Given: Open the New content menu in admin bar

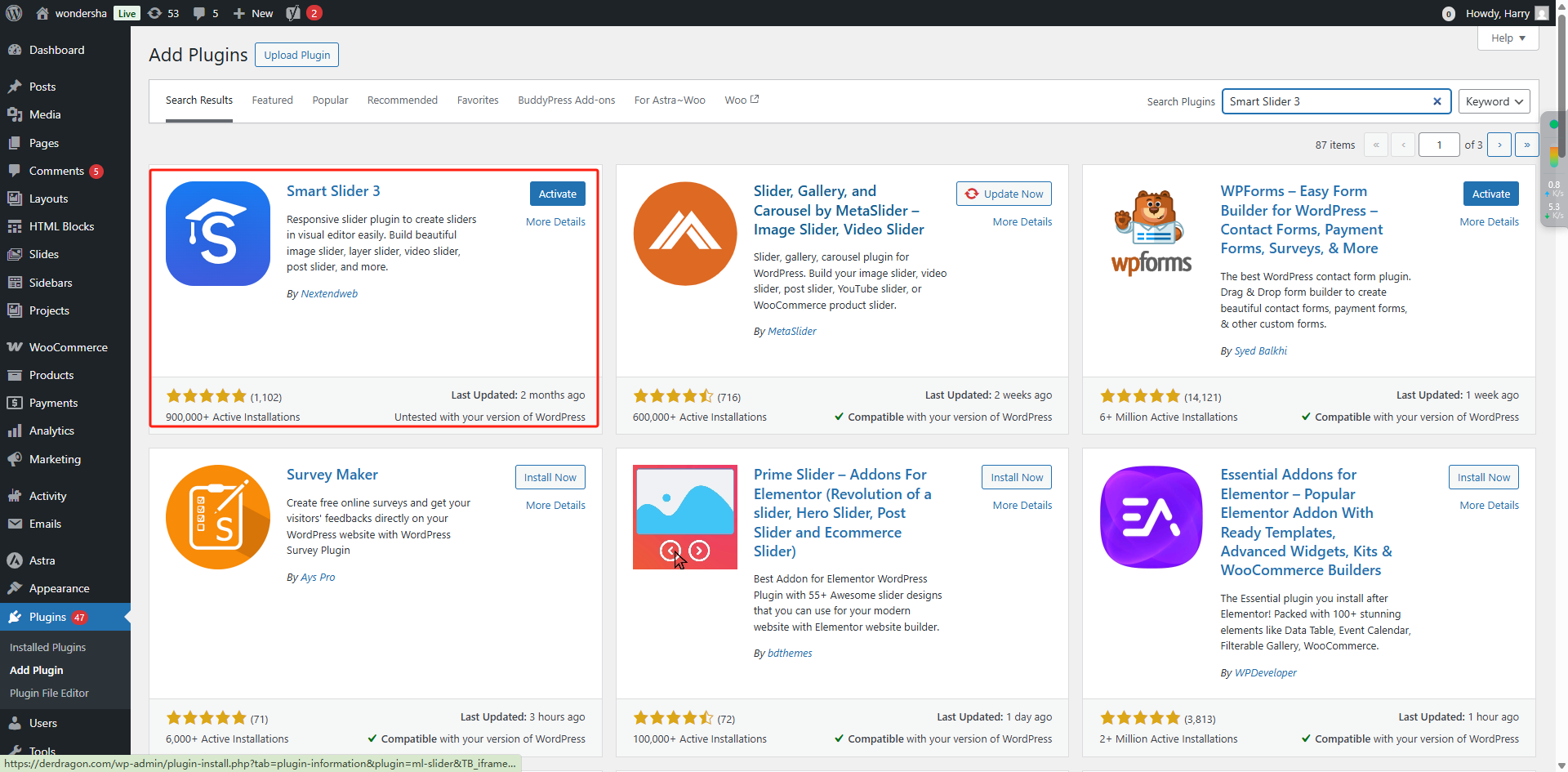Looking at the screenshot, I should click(253, 13).
